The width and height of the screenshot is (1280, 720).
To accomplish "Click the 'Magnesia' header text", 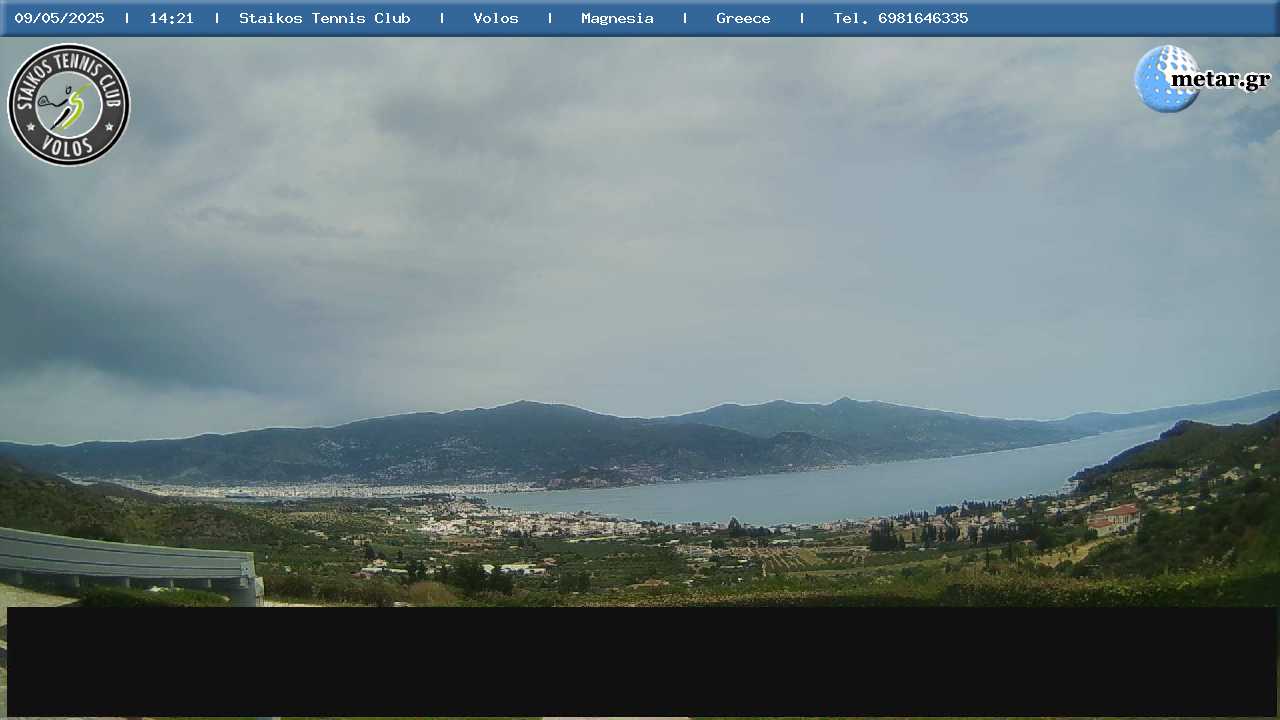I will 617,18.
